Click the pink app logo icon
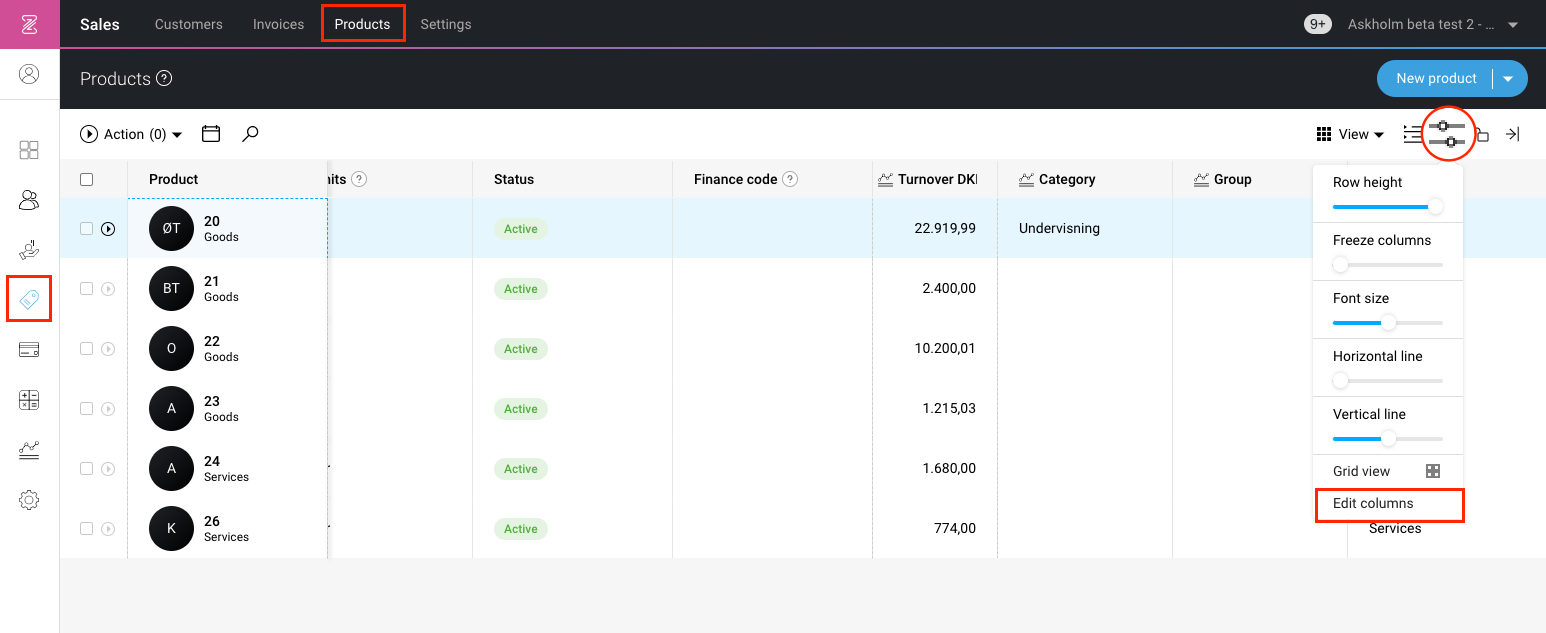The height and width of the screenshot is (633, 1546). [x=29, y=24]
